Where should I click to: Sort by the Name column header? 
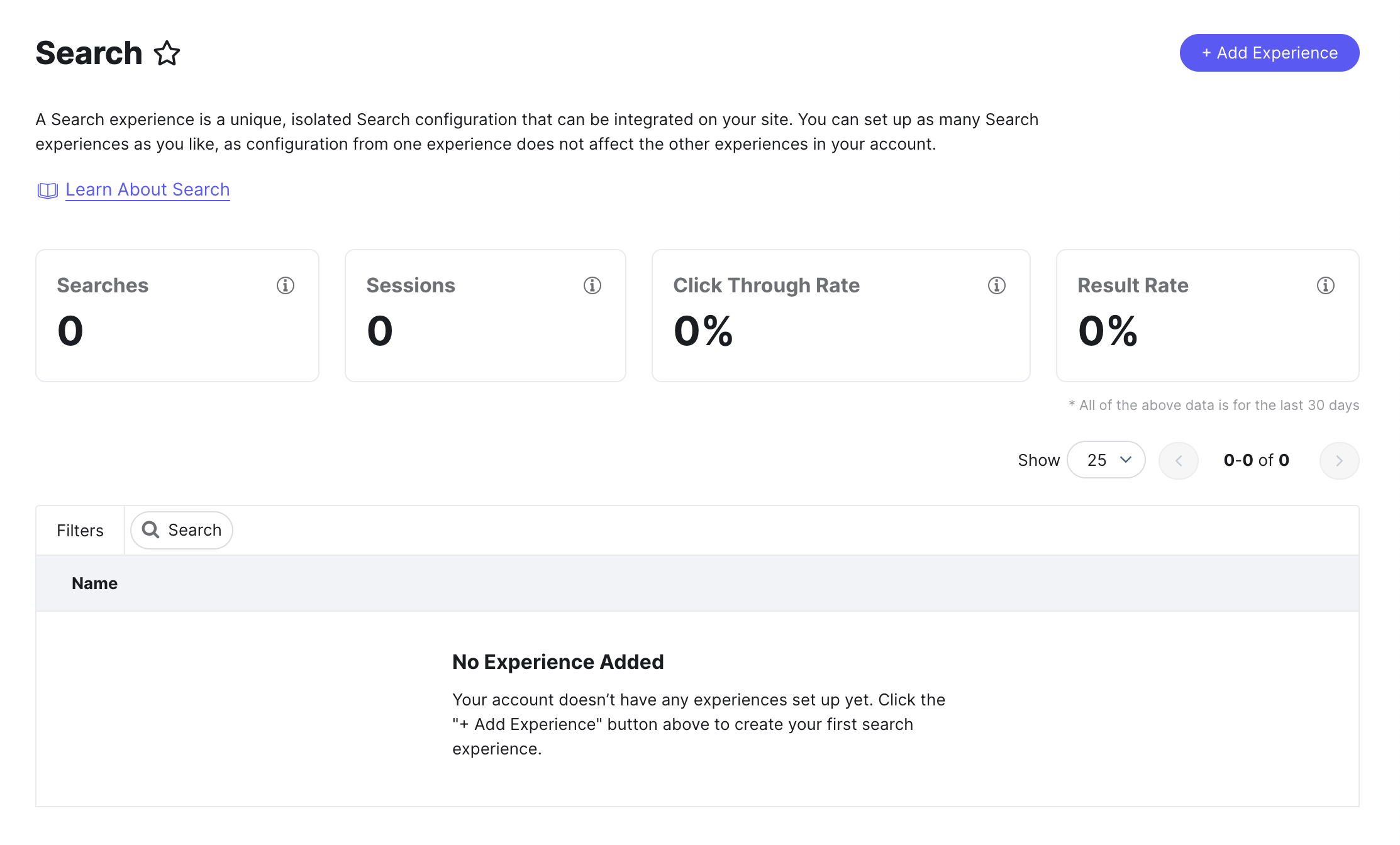tap(94, 583)
